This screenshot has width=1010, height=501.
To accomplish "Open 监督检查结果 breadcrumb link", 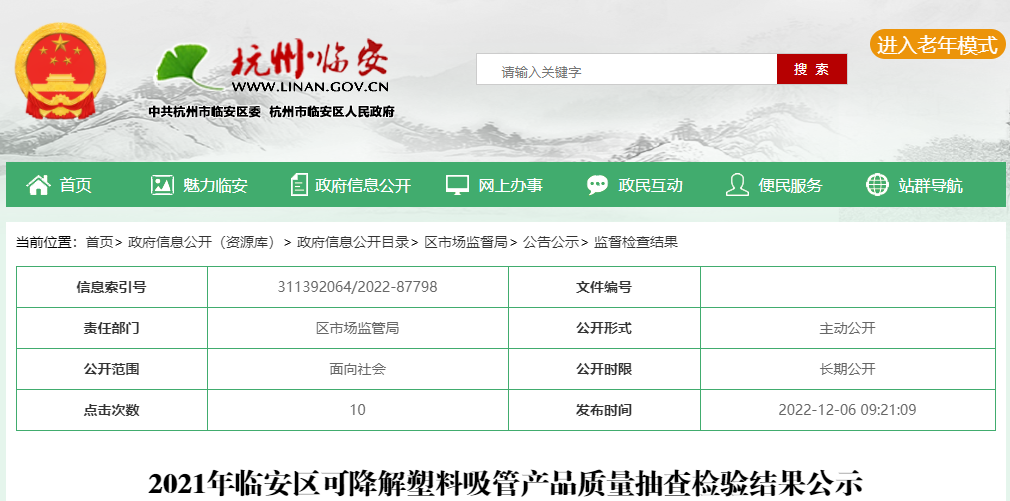I will (x=636, y=242).
